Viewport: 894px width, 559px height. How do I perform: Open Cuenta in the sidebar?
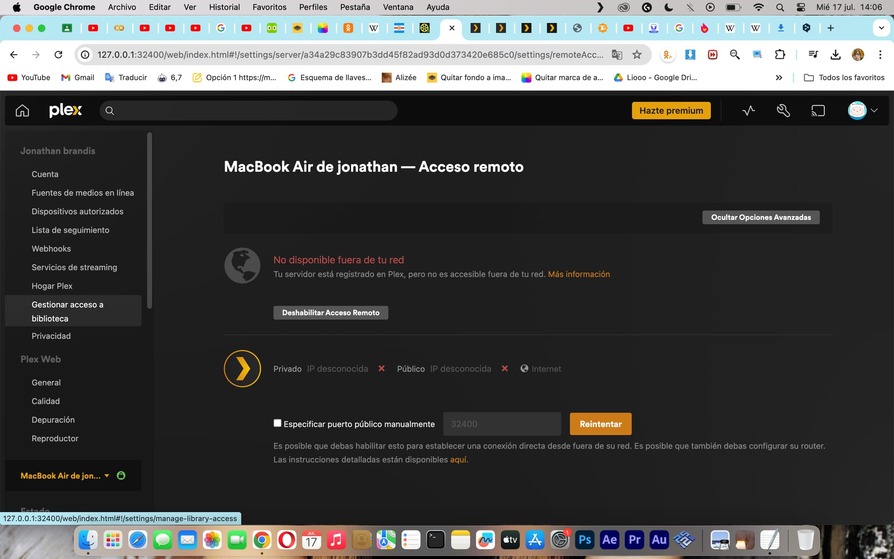pyautogui.click(x=45, y=174)
